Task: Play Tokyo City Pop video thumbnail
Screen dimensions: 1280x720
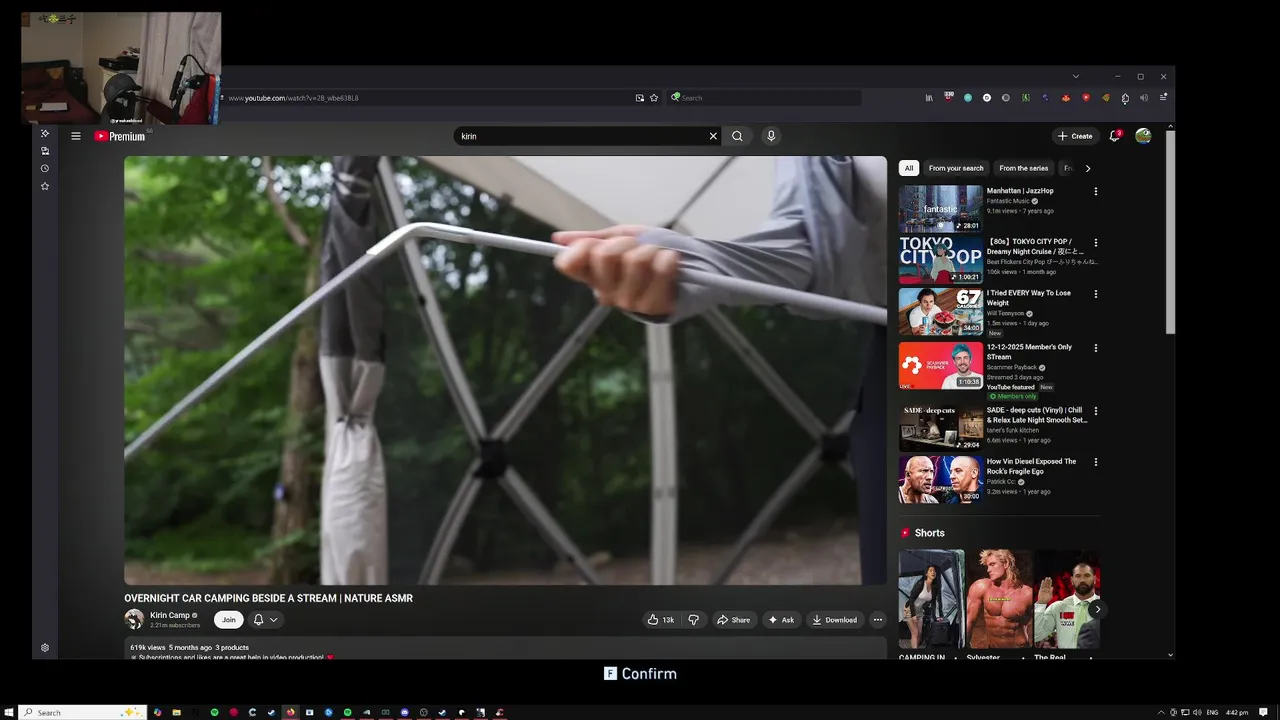Action: pos(940,260)
